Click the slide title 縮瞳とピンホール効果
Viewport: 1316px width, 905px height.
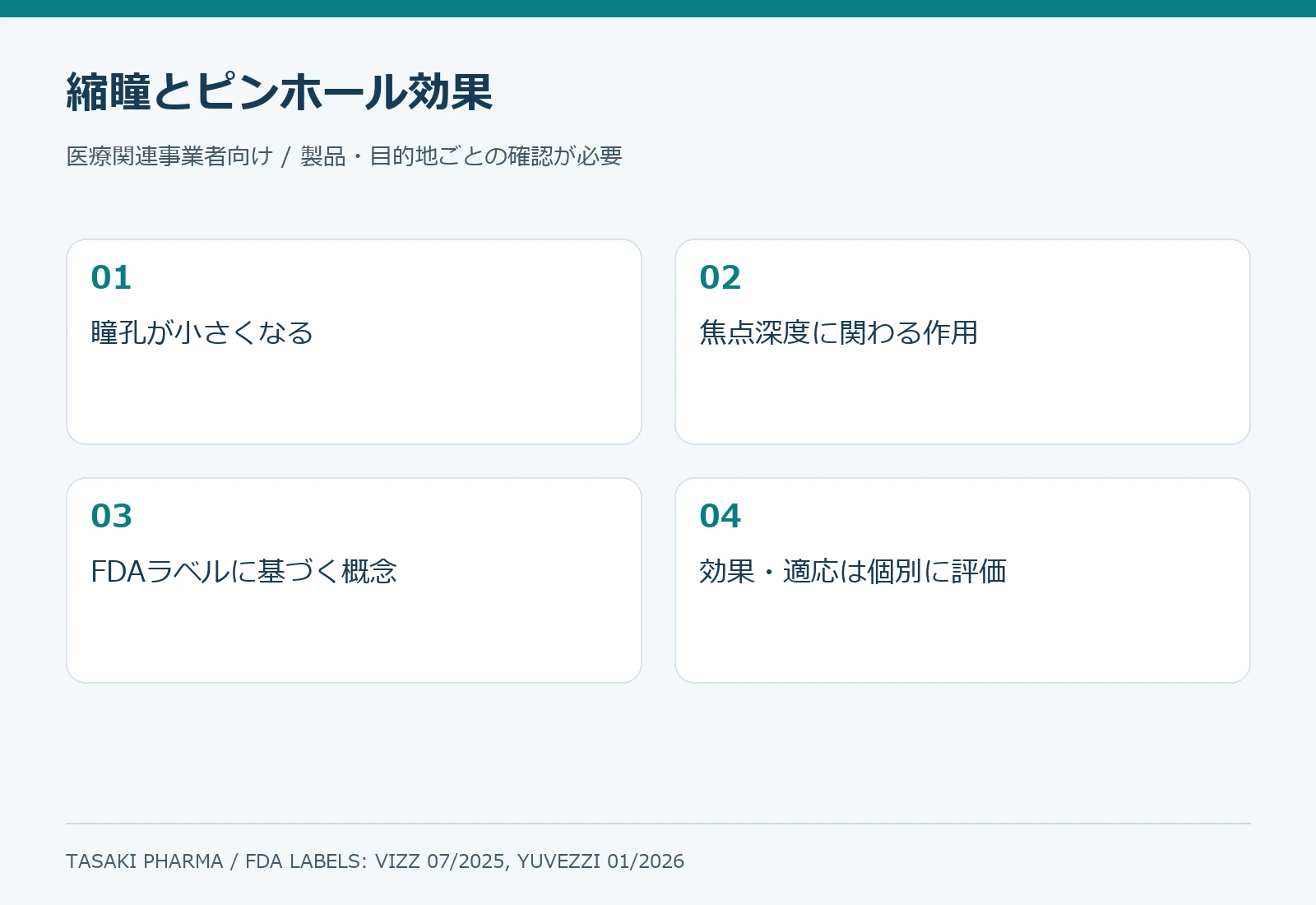(280, 92)
